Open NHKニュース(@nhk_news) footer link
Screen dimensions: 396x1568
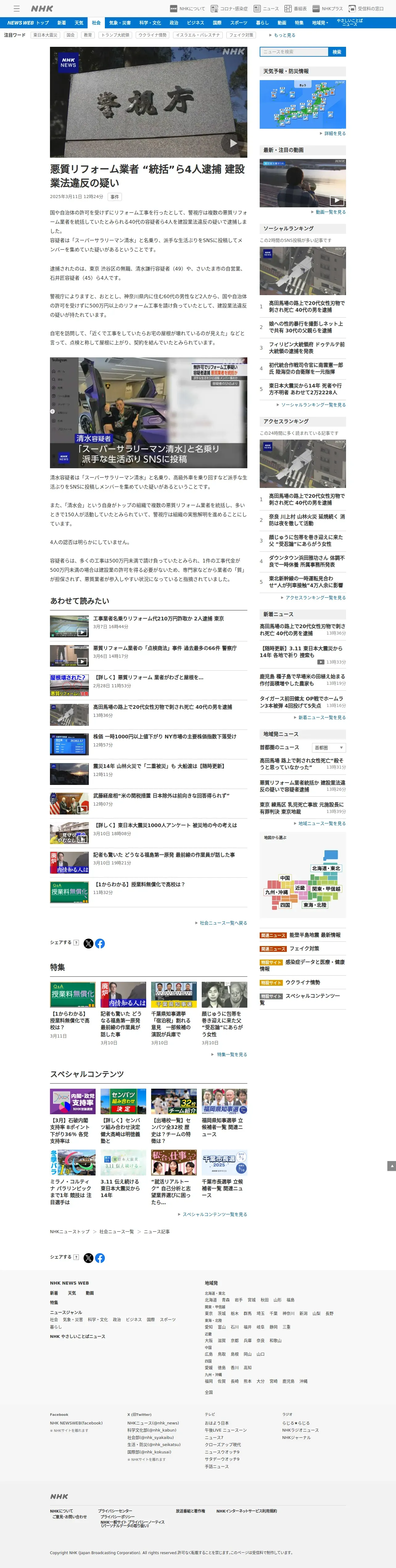pos(153,1423)
